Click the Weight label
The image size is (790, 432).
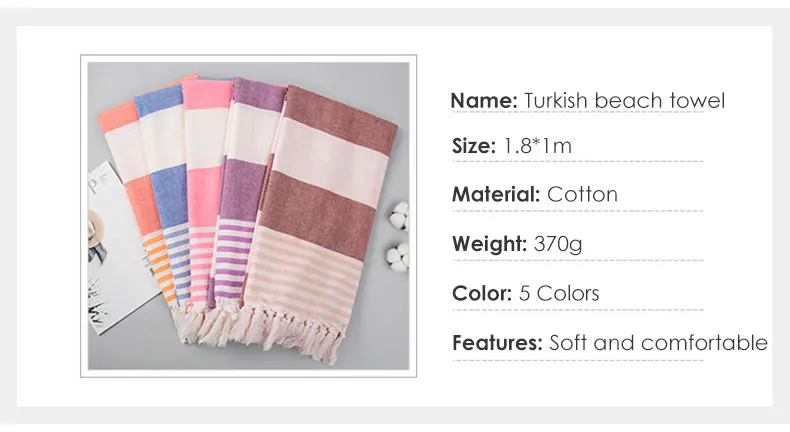pyautogui.click(x=490, y=243)
